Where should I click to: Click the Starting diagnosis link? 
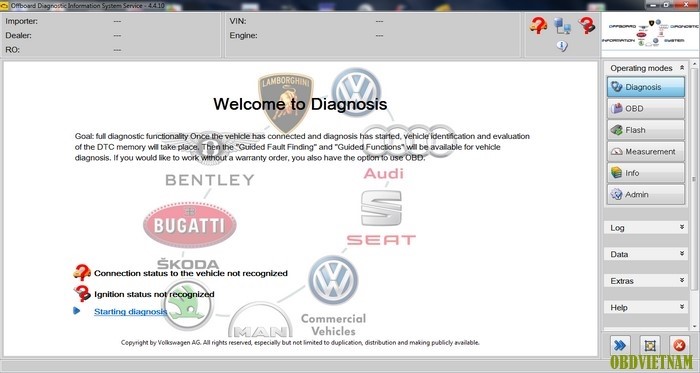click(x=130, y=311)
